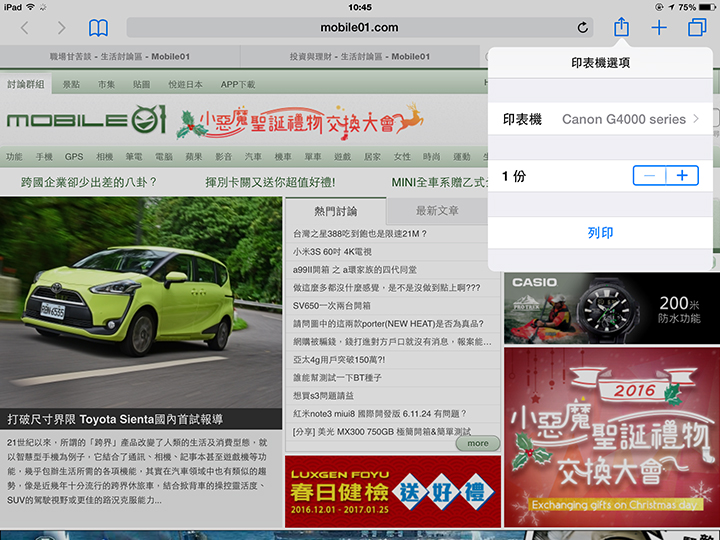Switch to 投資與理財 browser tab
The image size is (720, 540).
point(360,56)
